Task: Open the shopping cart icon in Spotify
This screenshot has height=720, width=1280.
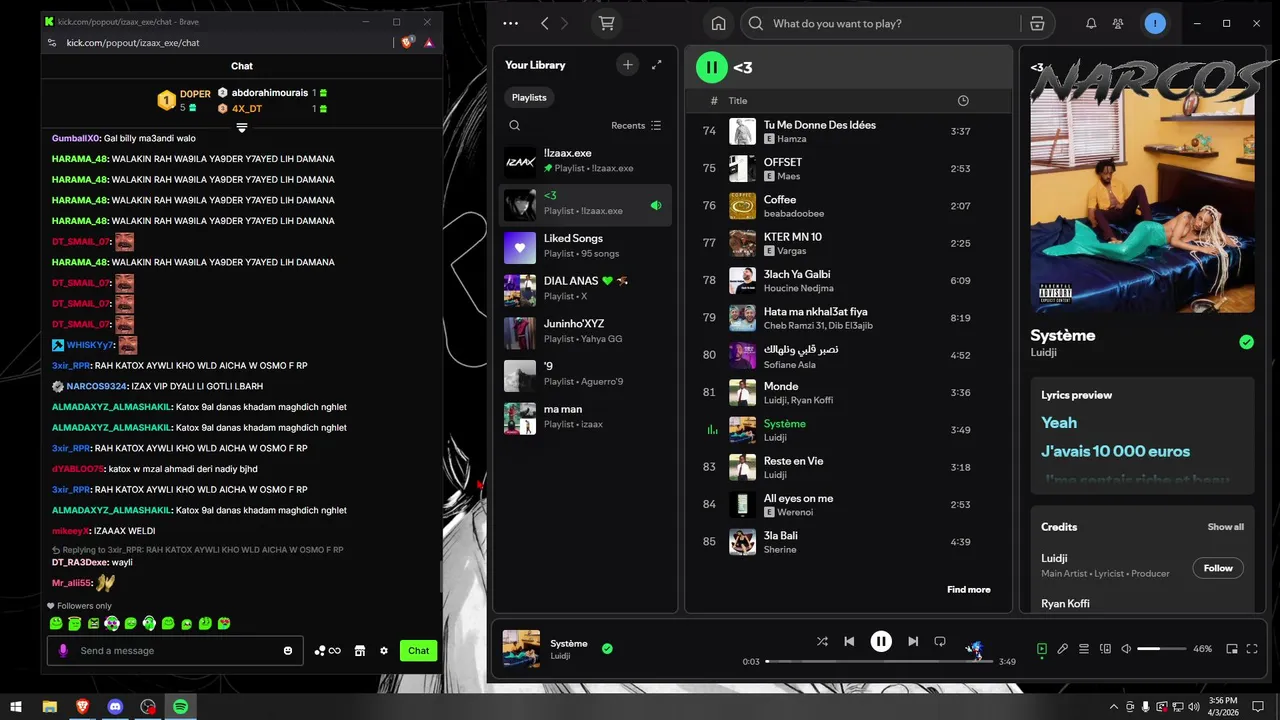Action: click(x=606, y=23)
